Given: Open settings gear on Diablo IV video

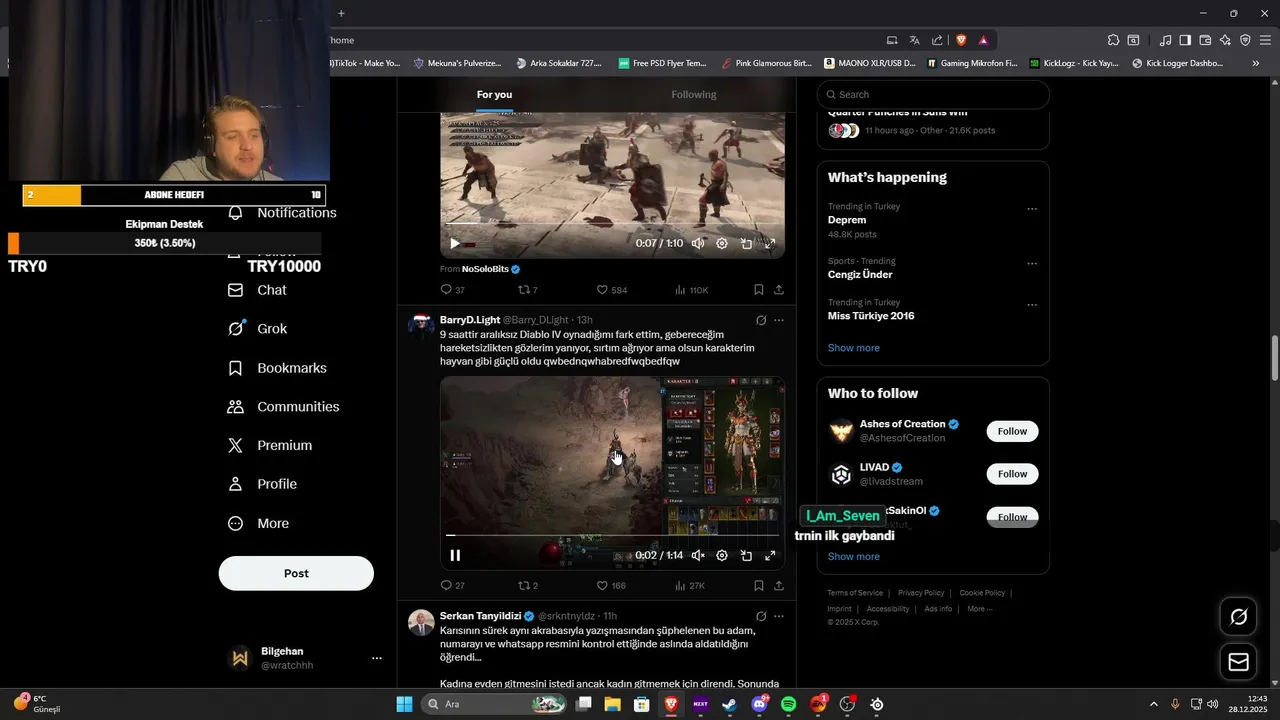Looking at the screenshot, I should tap(722, 555).
